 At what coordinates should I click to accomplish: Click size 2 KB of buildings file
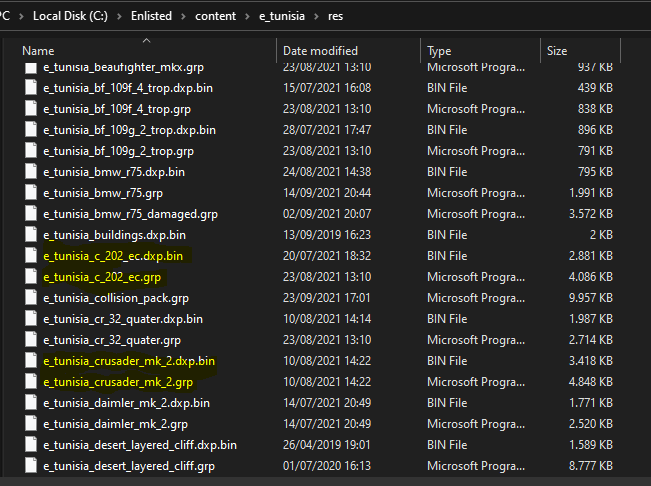pos(601,235)
